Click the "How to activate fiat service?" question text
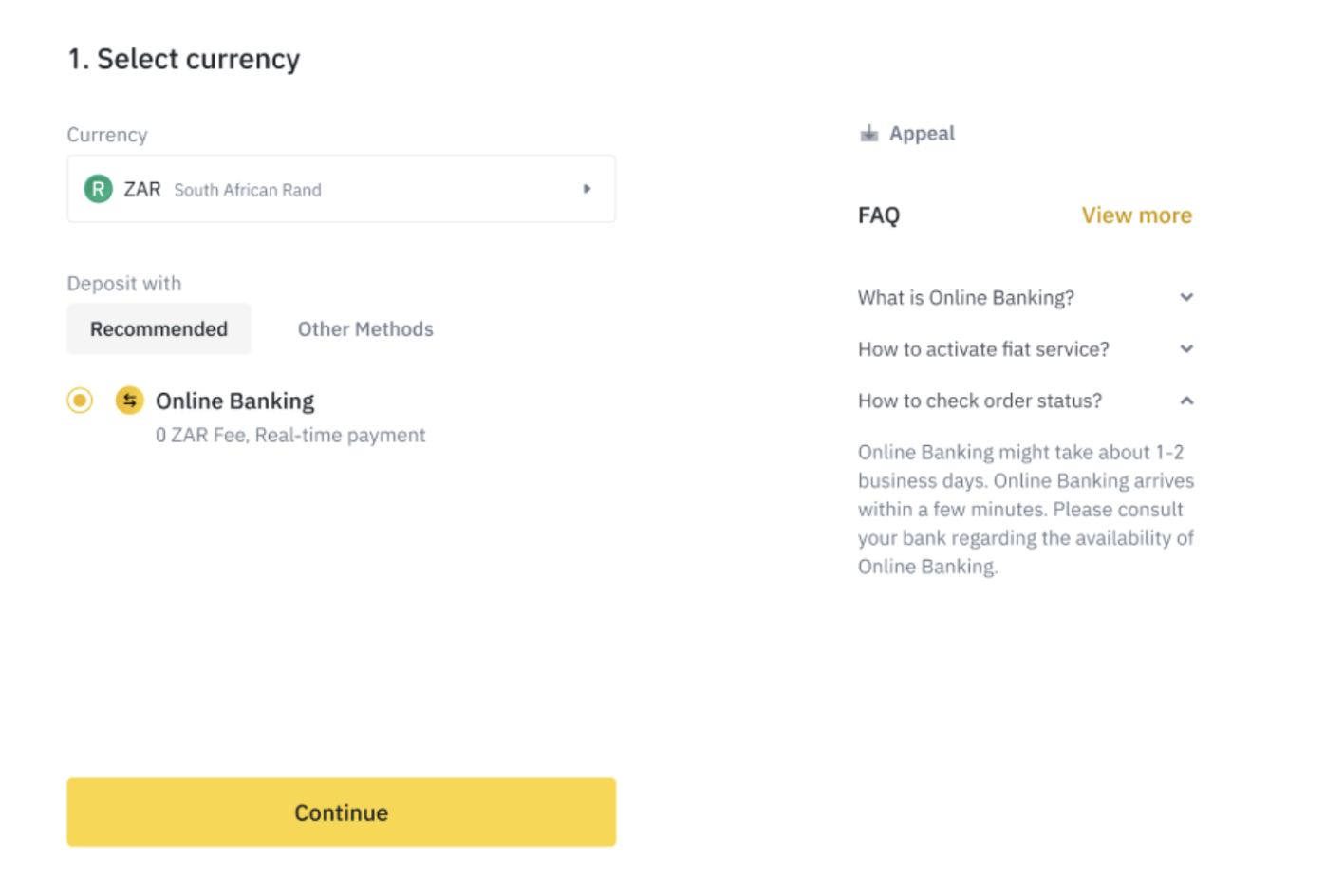 [982, 349]
